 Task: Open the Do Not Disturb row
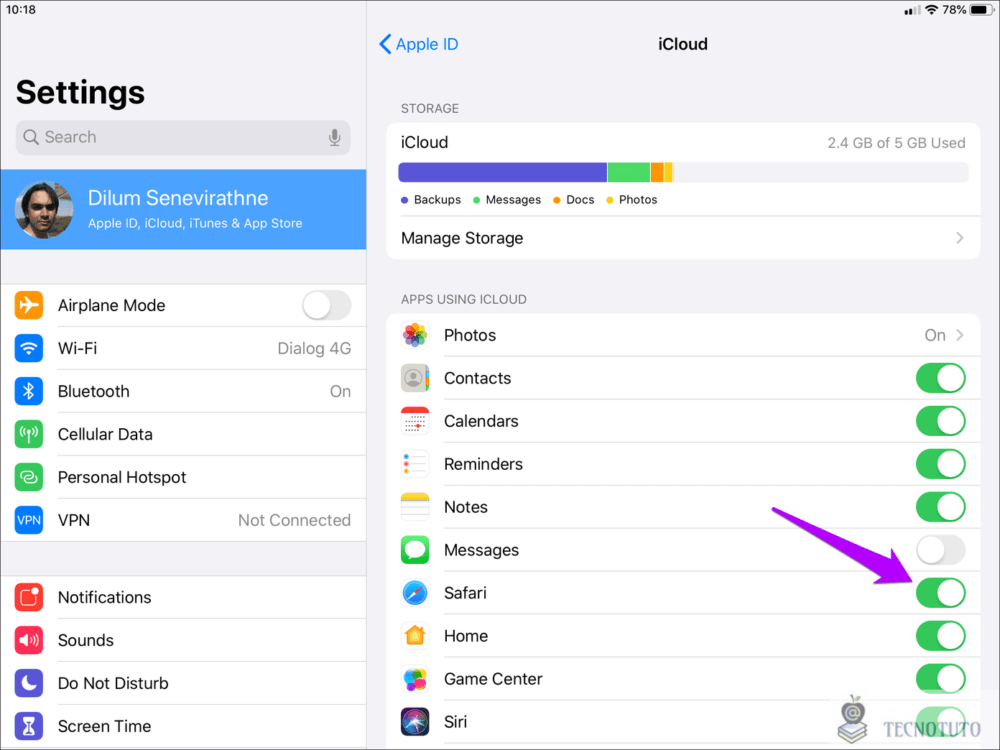184,683
